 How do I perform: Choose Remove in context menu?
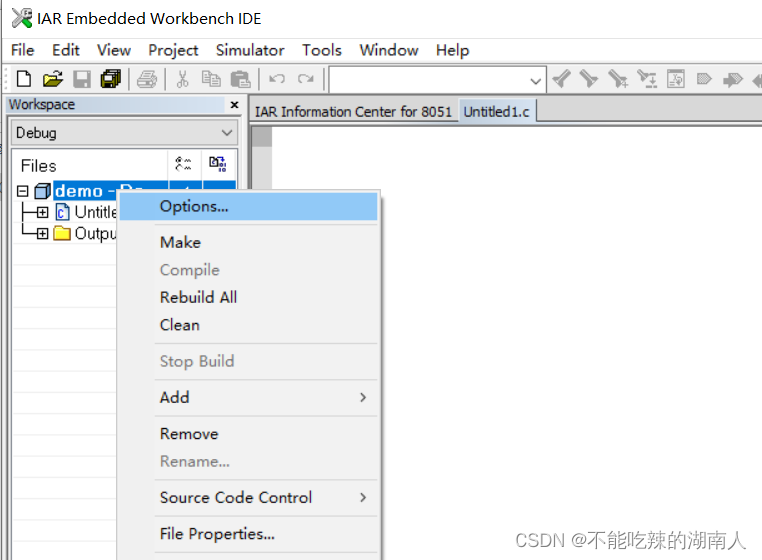click(248, 434)
